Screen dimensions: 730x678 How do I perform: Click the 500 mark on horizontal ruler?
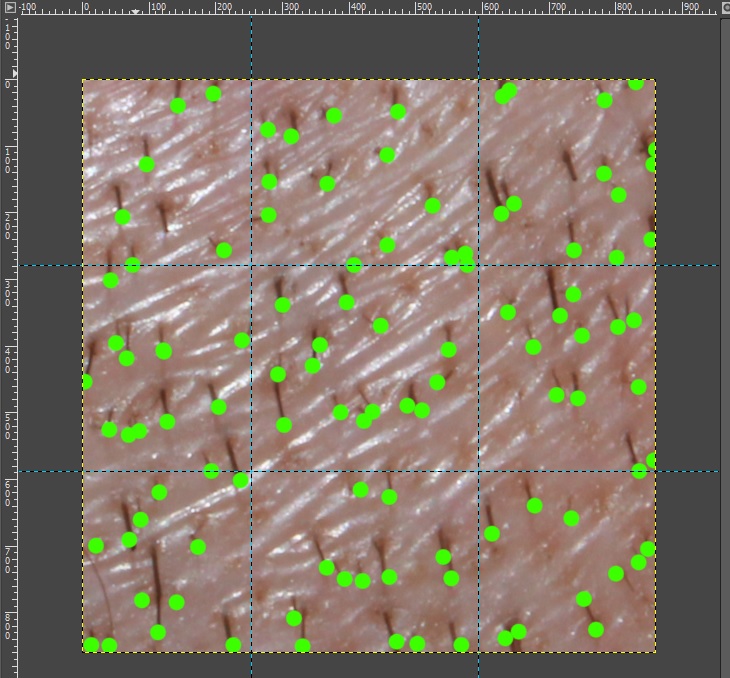(418, 9)
